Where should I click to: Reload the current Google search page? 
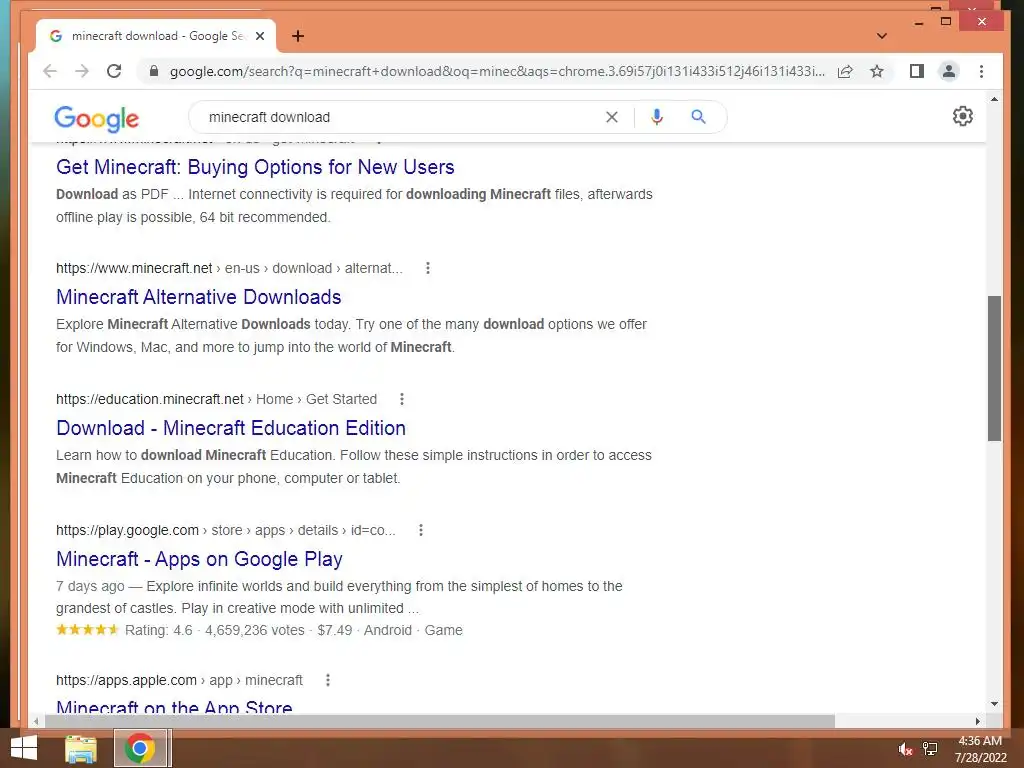click(x=114, y=71)
